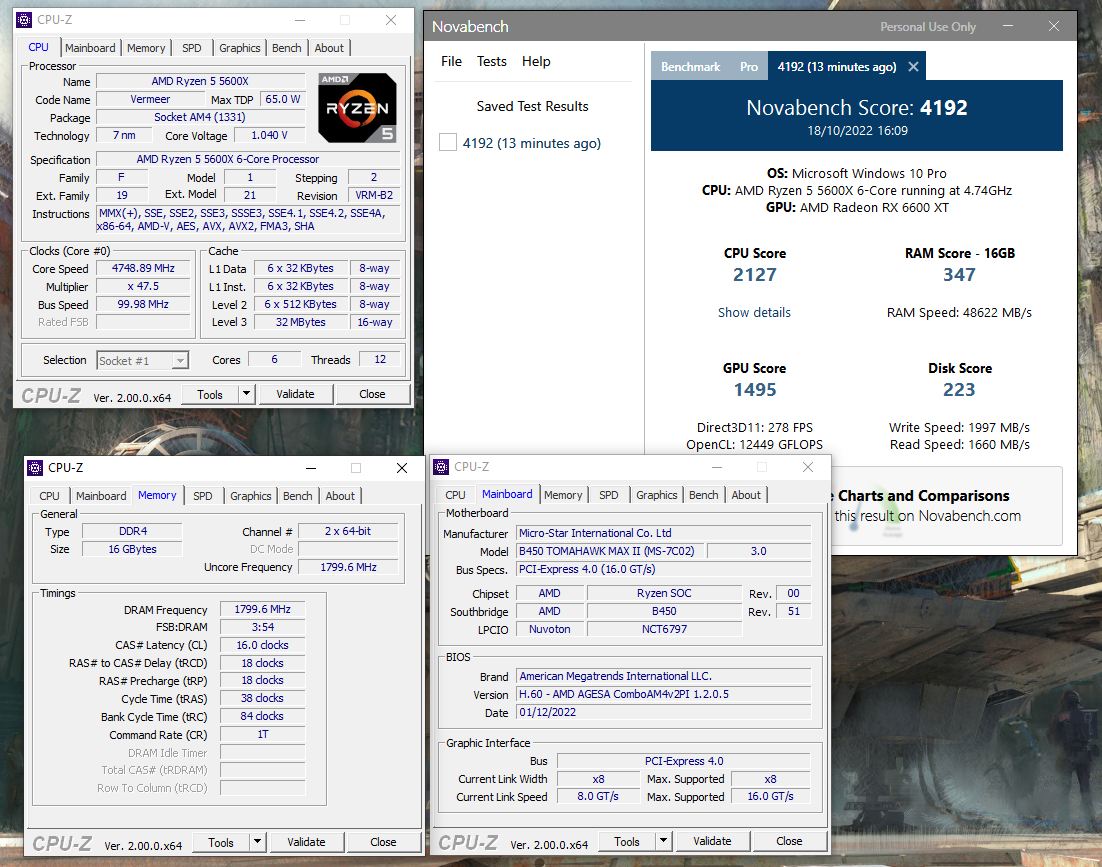Image resolution: width=1102 pixels, height=867 pixels.
Task: Click CPU-Z app icon in top window title bar
Action: click(x=24, y=20)
